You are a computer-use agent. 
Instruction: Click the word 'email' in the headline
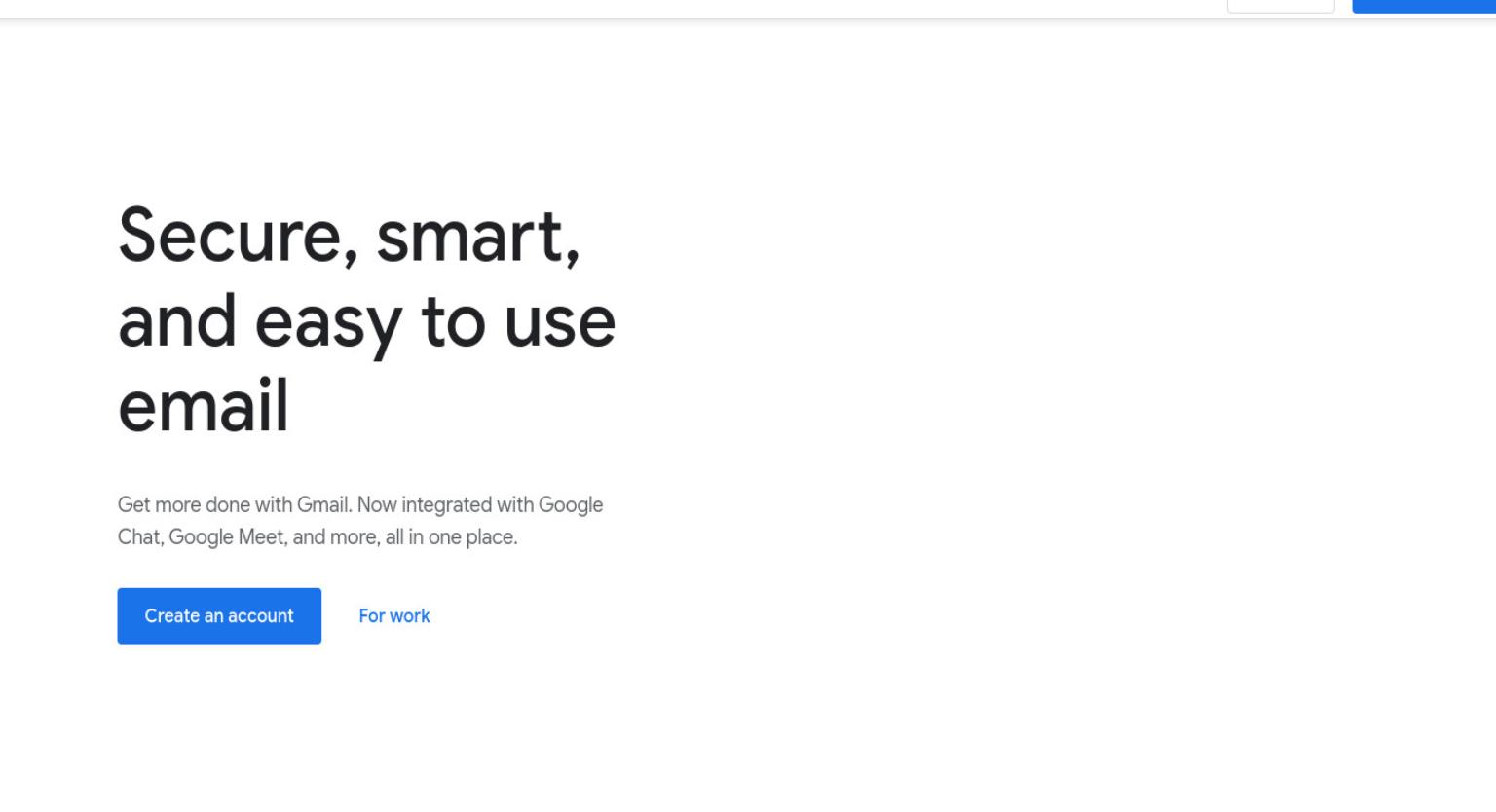204,405
